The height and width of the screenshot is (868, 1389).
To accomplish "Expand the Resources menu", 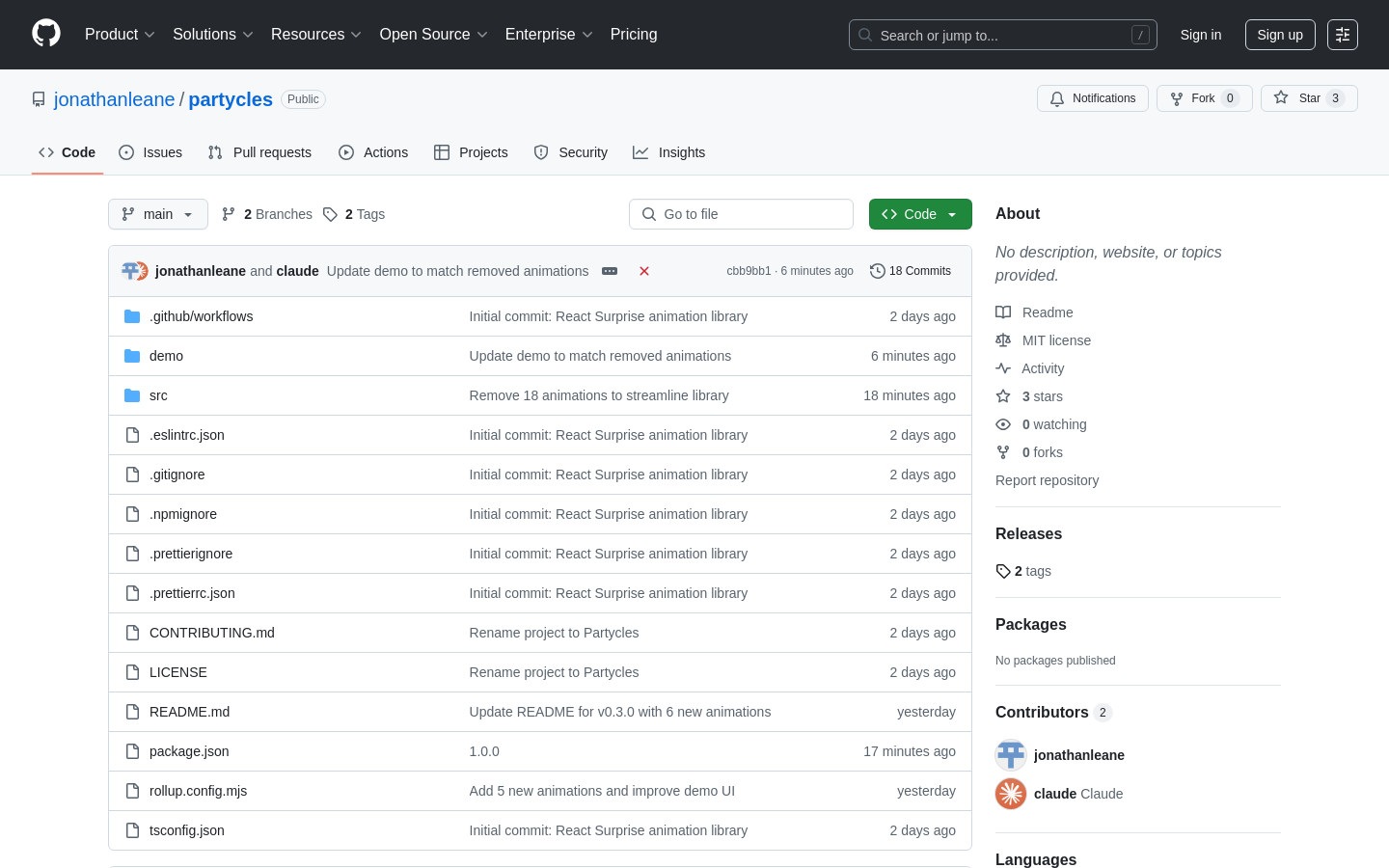I will [316, 34].
